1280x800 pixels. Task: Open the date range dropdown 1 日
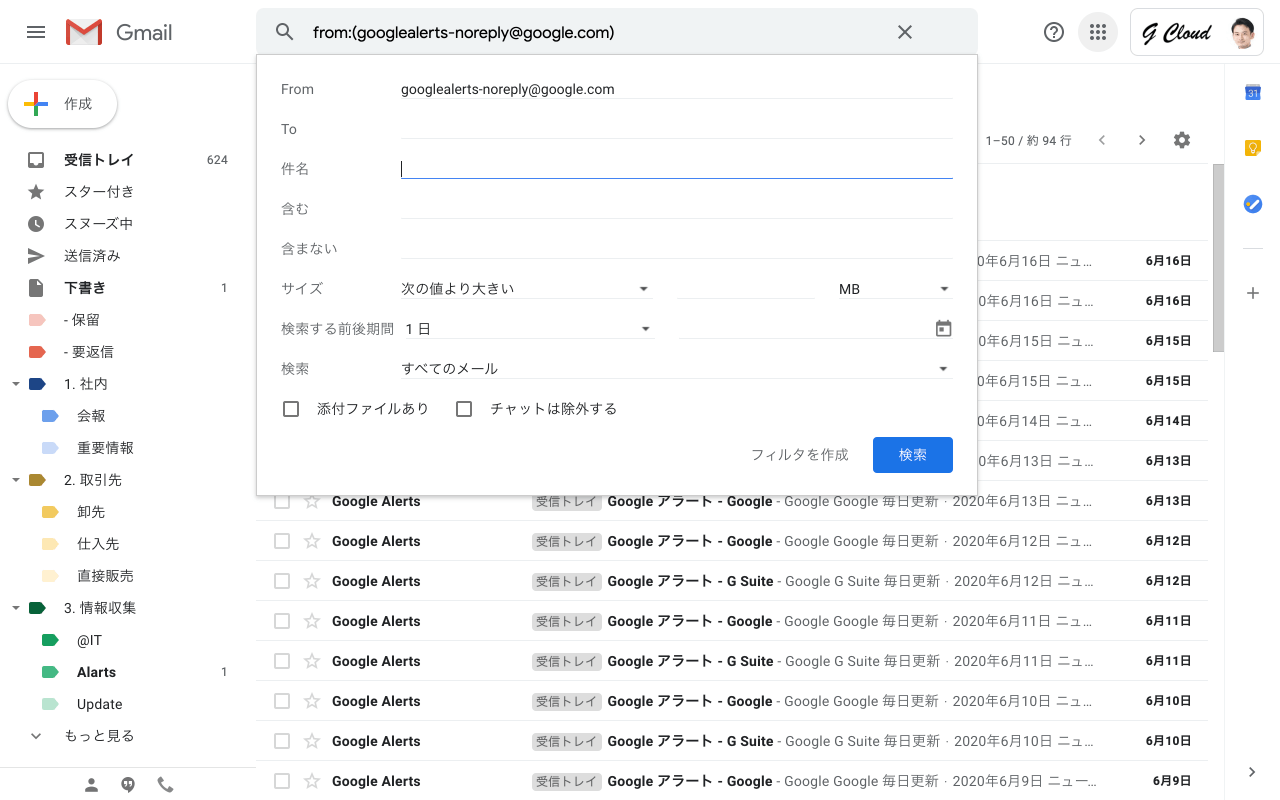(528, 328)
